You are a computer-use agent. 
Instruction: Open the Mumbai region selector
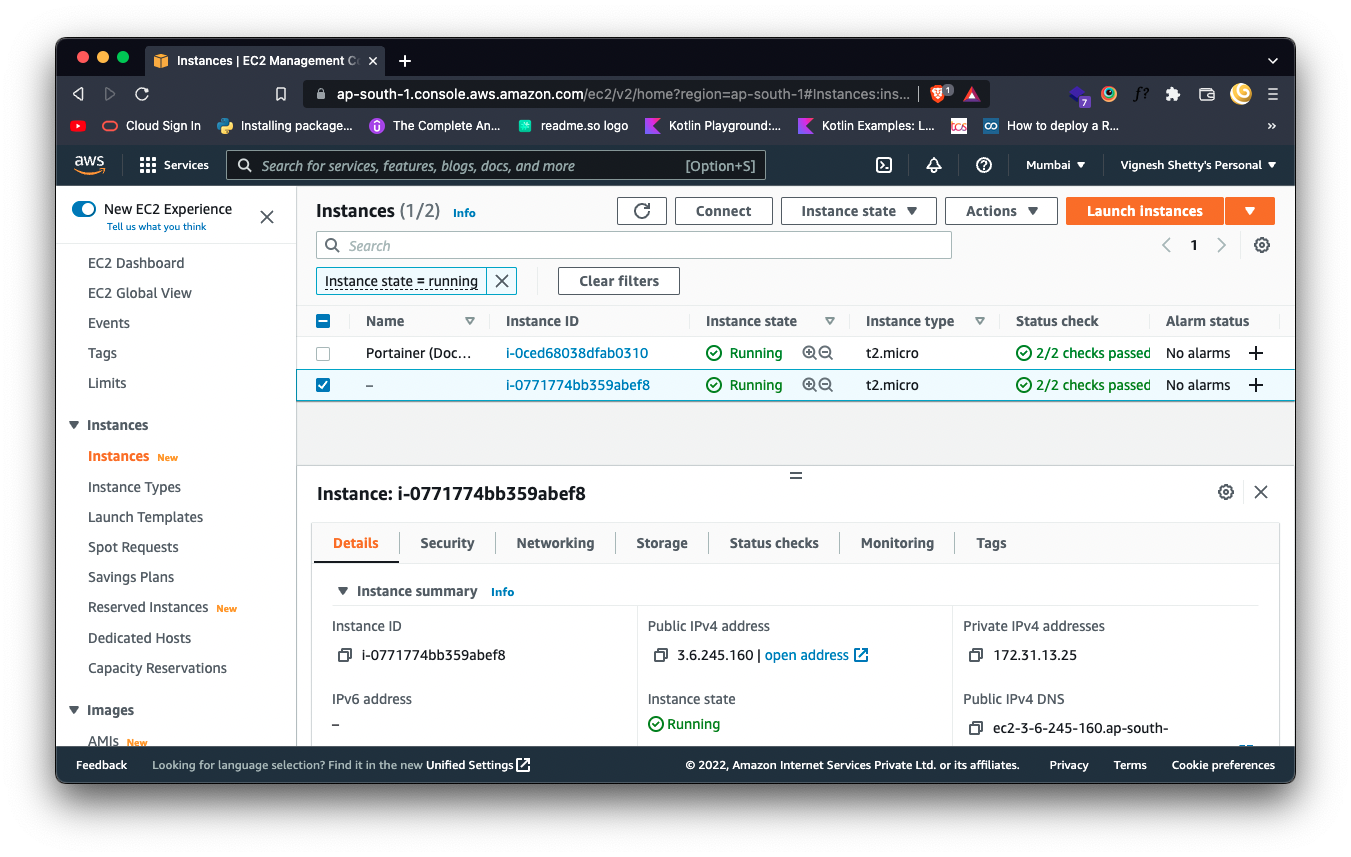(x=1056, y=165)
